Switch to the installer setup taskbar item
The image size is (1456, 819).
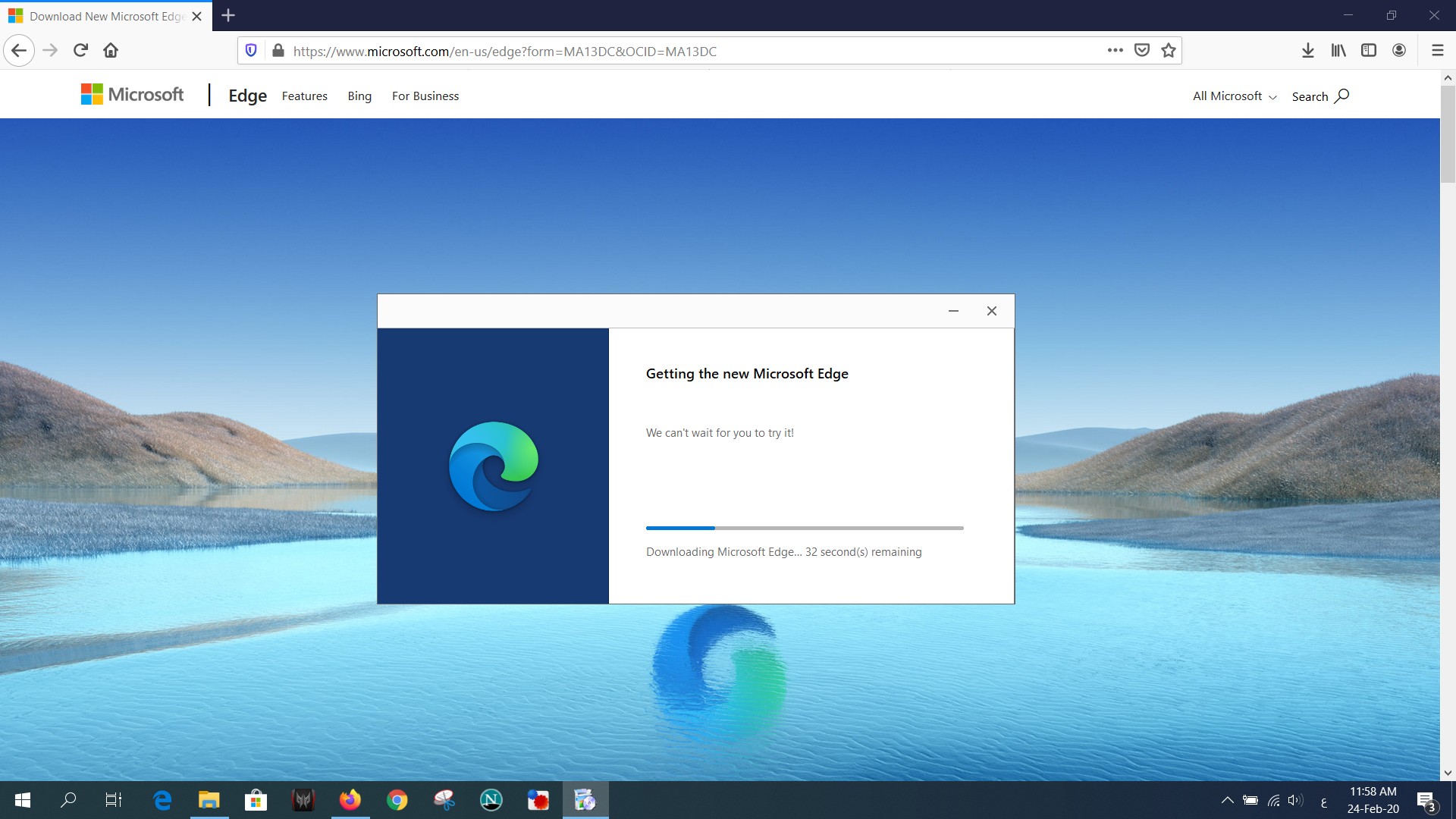[x=585, y=800]
